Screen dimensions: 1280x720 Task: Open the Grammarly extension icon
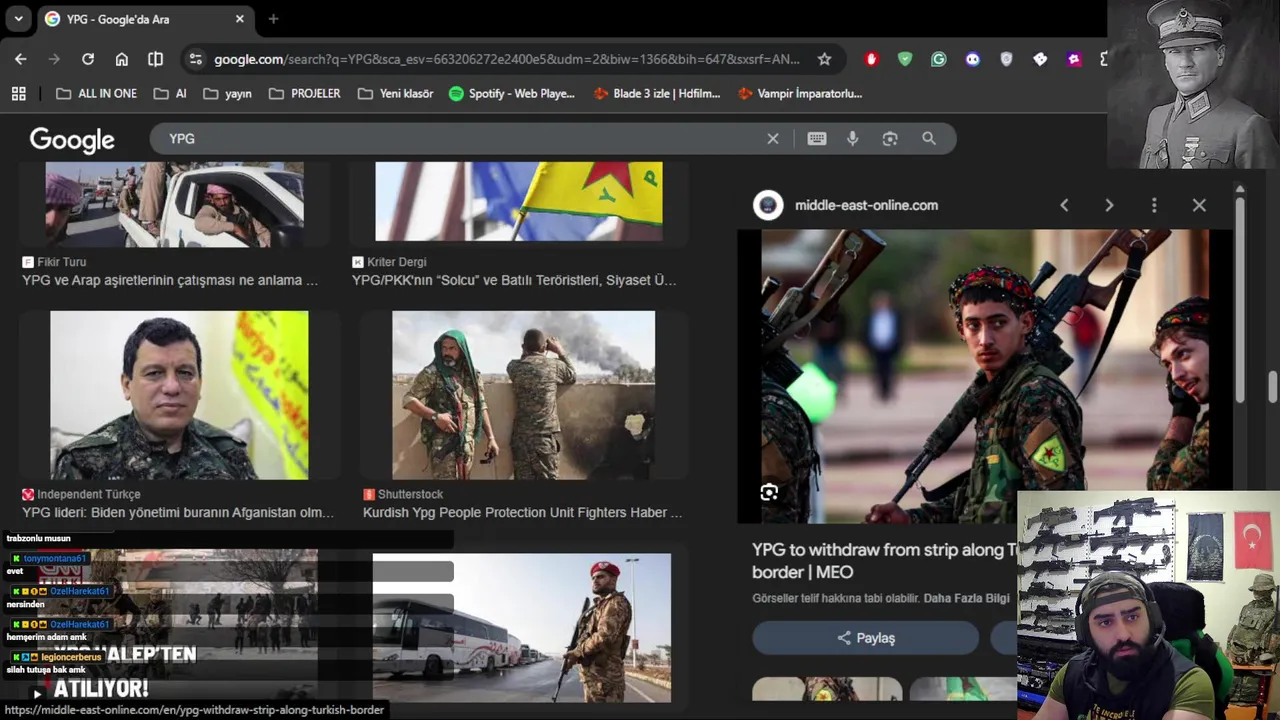[939, 59]
